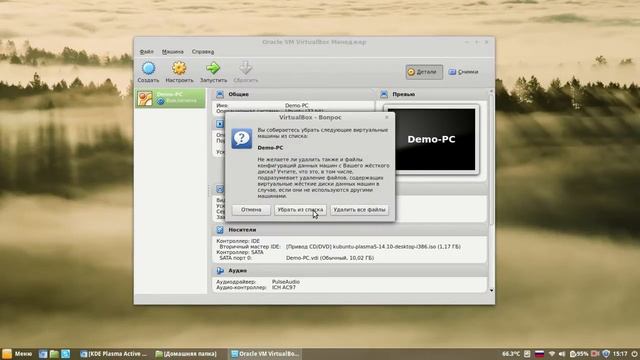640x360 pixels.
Task: Switch to Детали view
Action: coord(424,72)
